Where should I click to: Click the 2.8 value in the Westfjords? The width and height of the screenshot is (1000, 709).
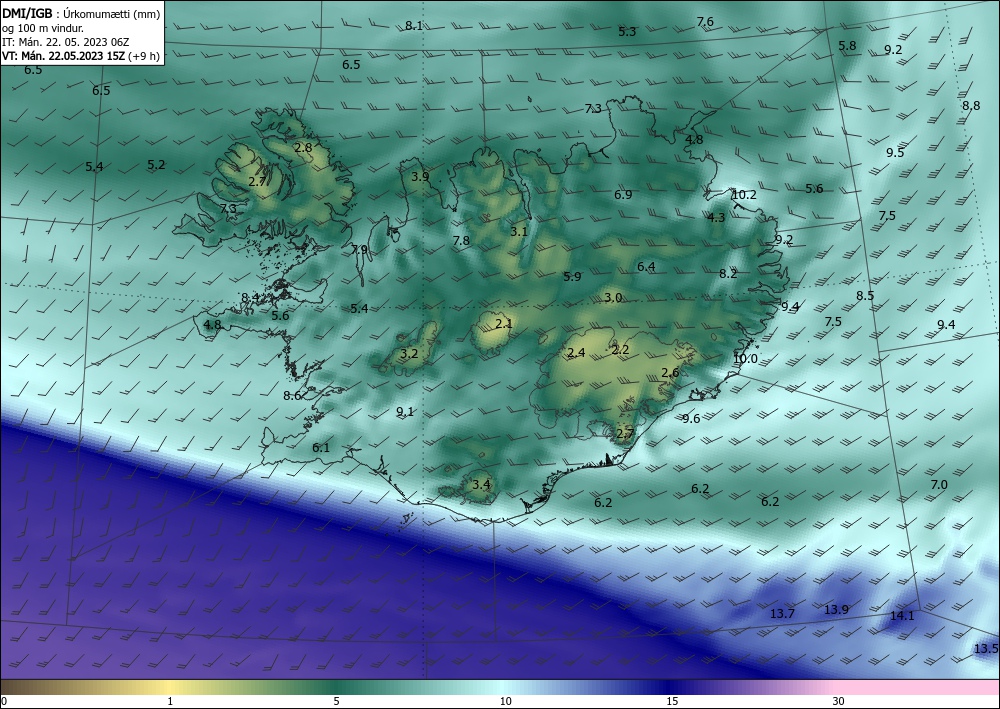[303, 148]
